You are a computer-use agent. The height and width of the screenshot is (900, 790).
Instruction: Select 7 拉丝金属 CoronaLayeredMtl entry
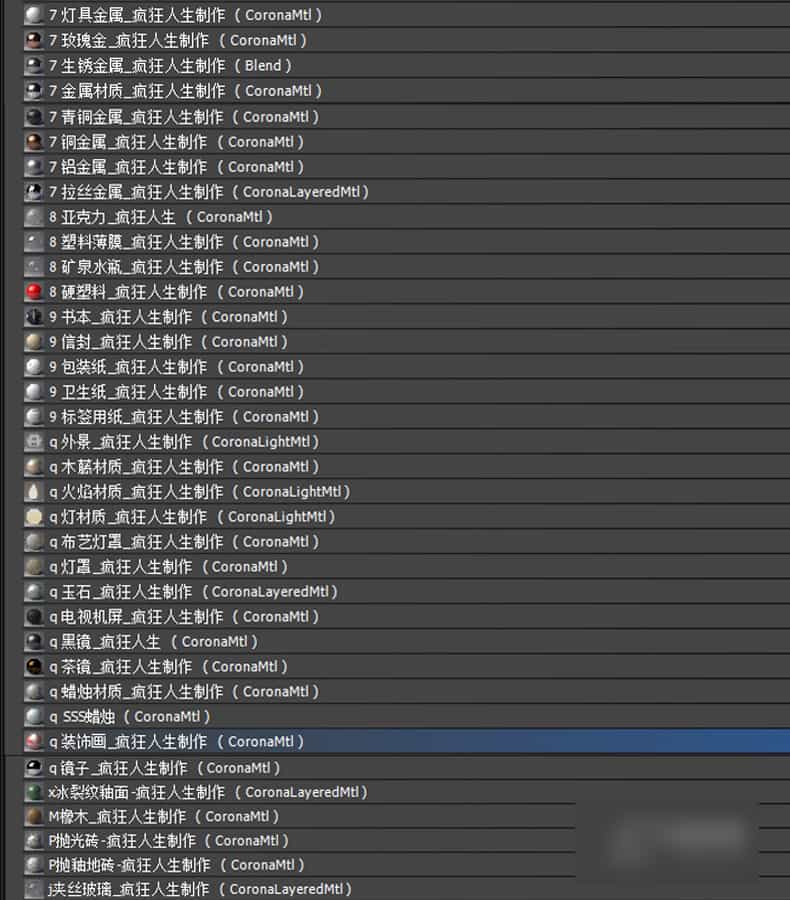click(x=208, y=192)
